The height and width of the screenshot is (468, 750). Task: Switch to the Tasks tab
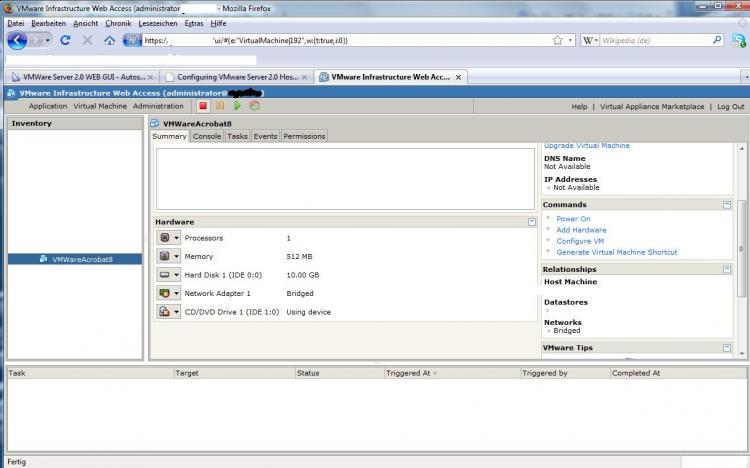[x=237, y=136]
